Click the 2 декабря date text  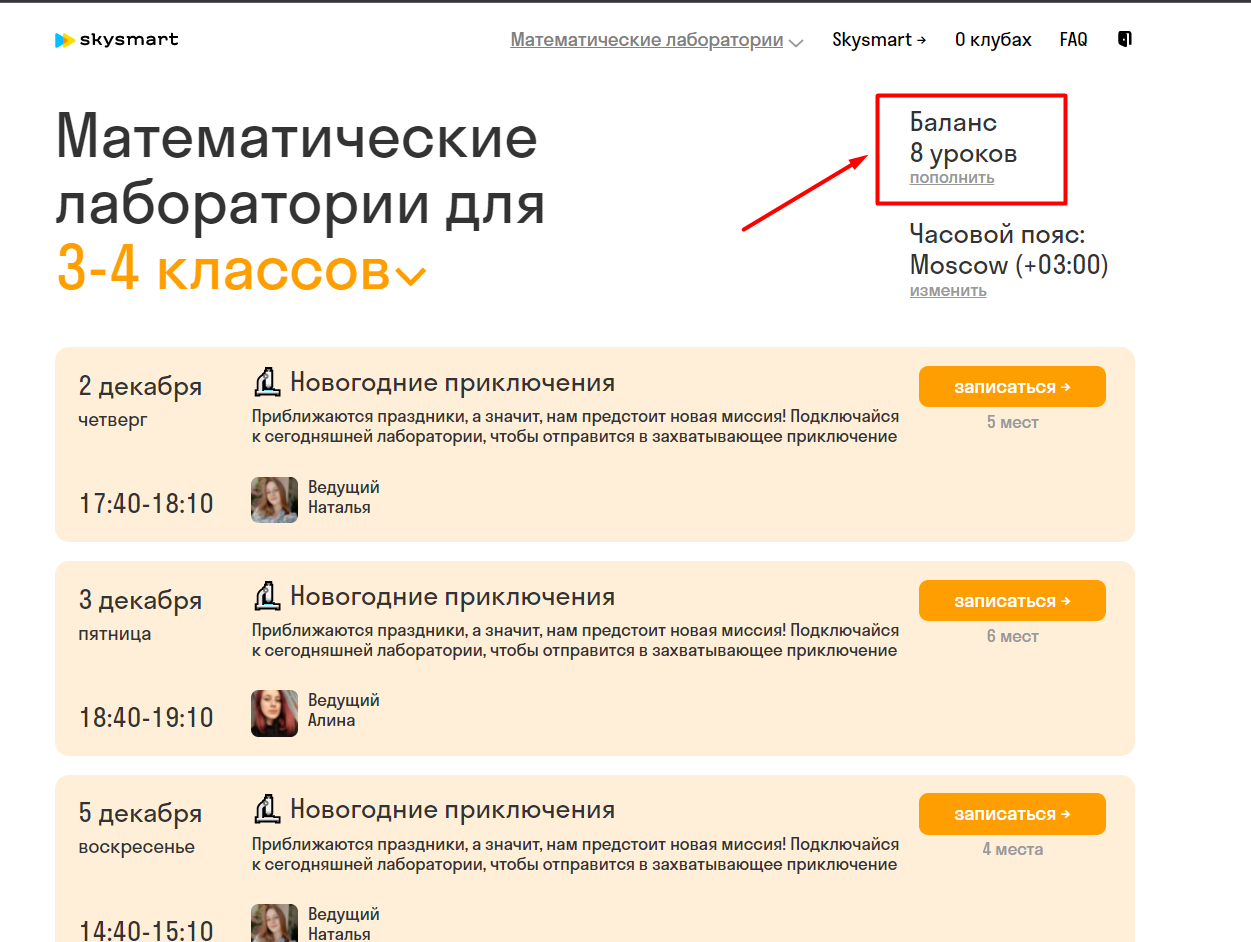coord(140,387)
